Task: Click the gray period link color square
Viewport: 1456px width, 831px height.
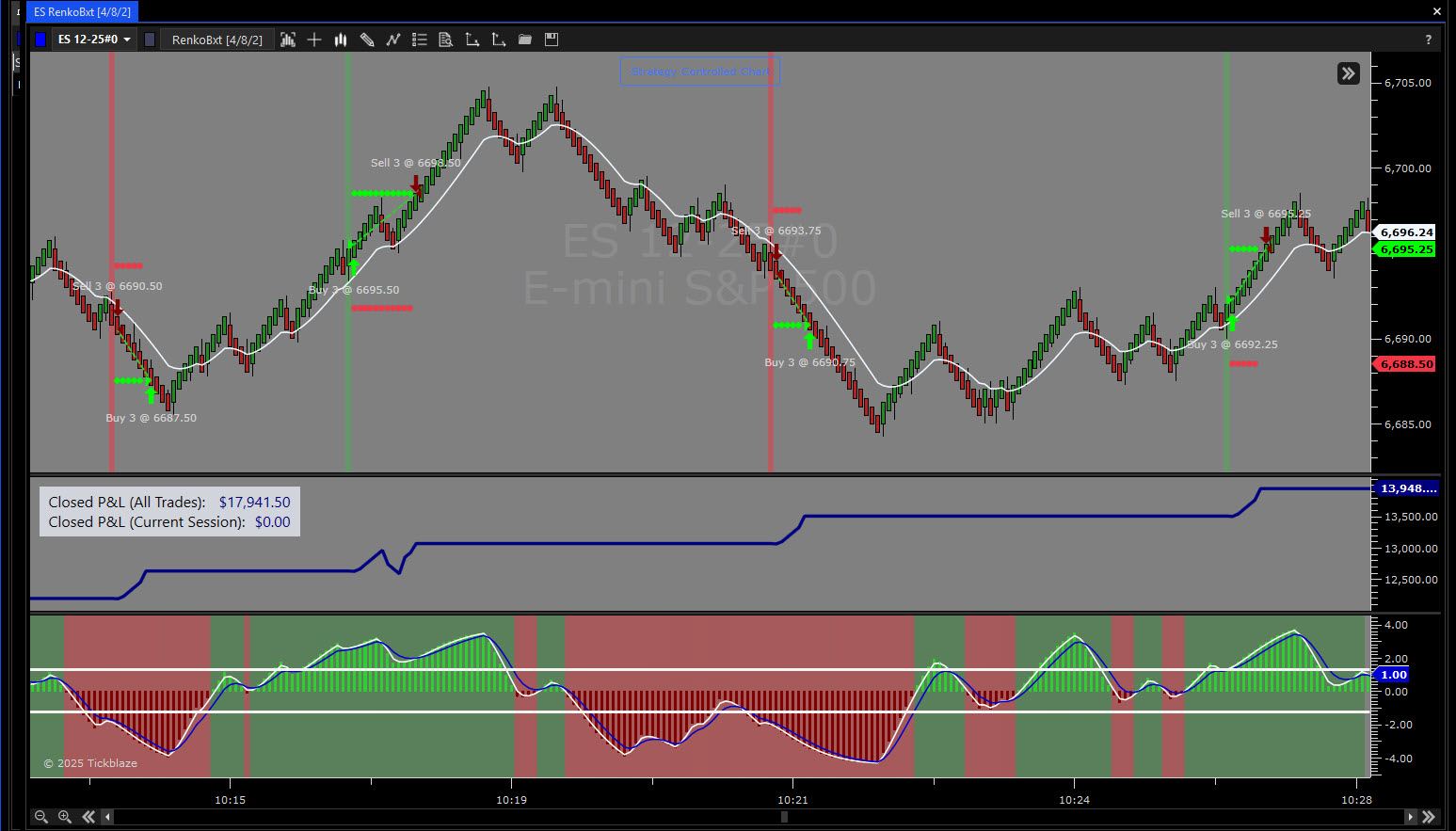Action: click(150, 40)
